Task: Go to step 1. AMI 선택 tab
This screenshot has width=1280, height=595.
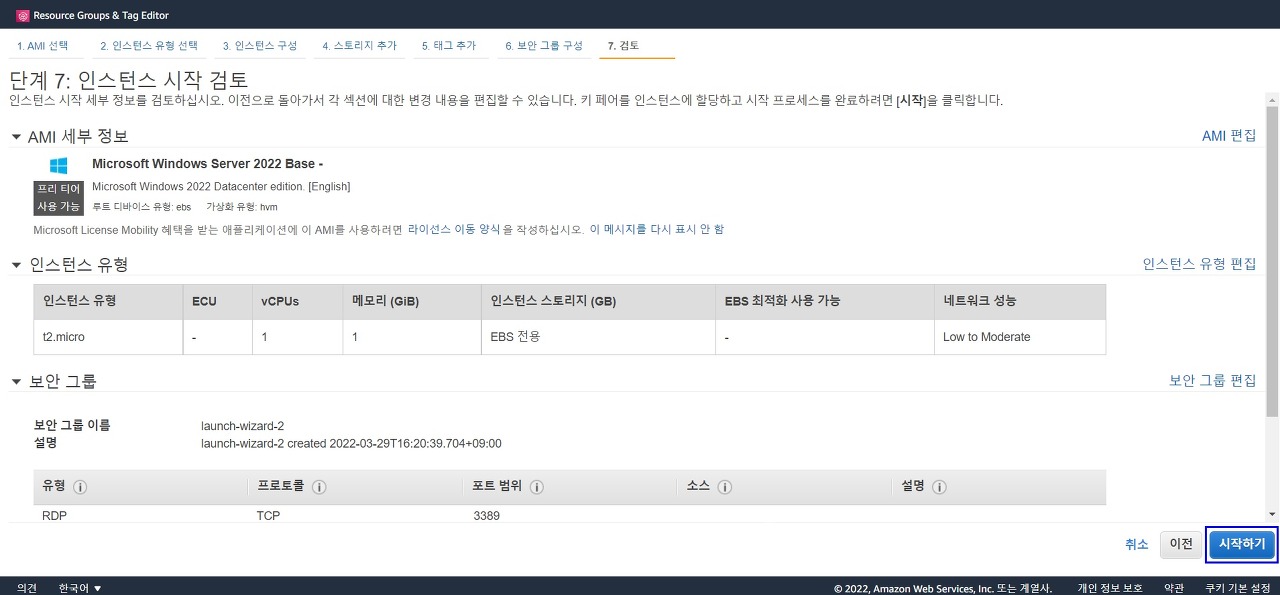Action: (x=43, y=46)
